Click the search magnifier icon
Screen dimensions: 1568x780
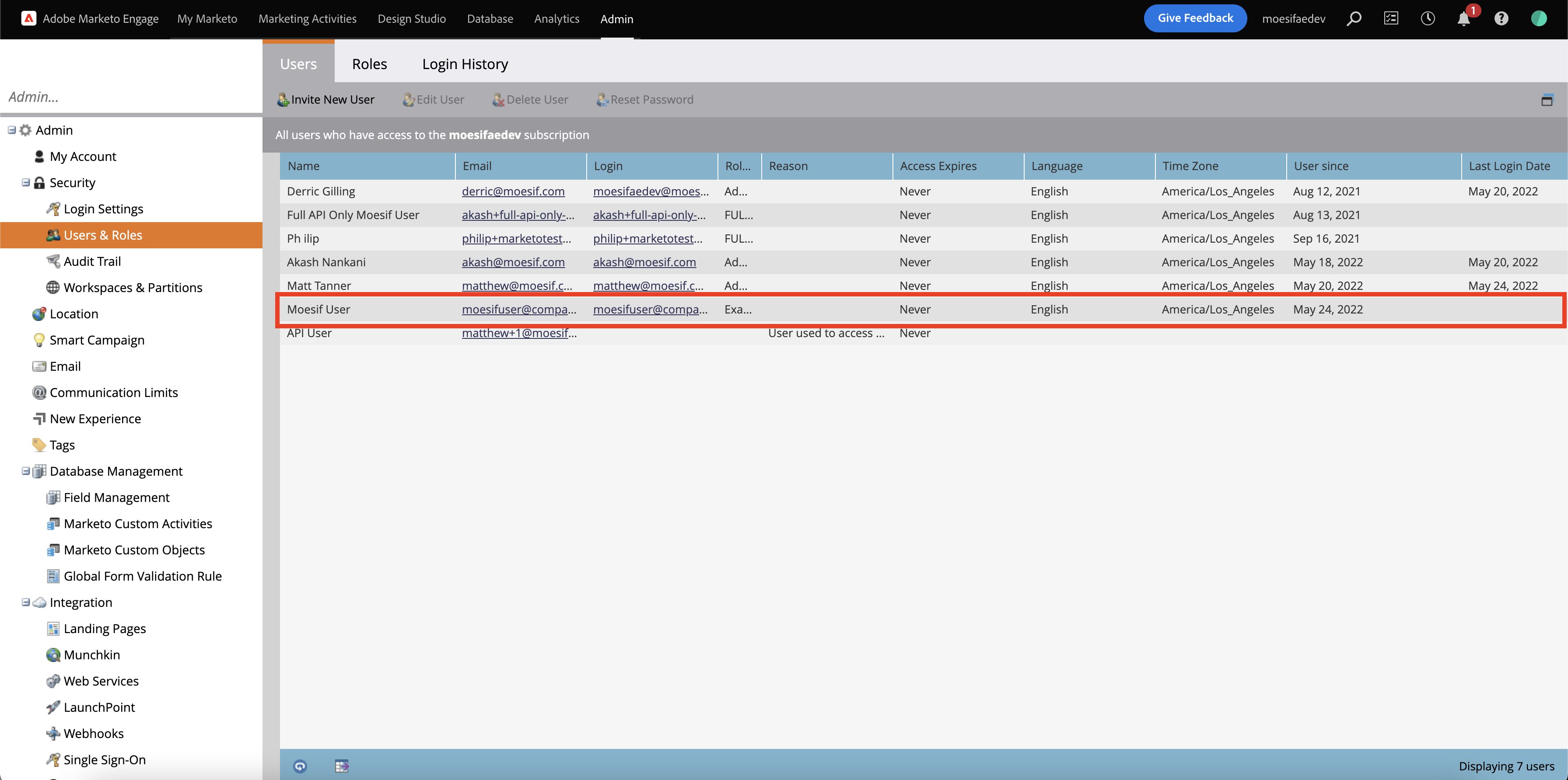click(x=1354, y=19)
